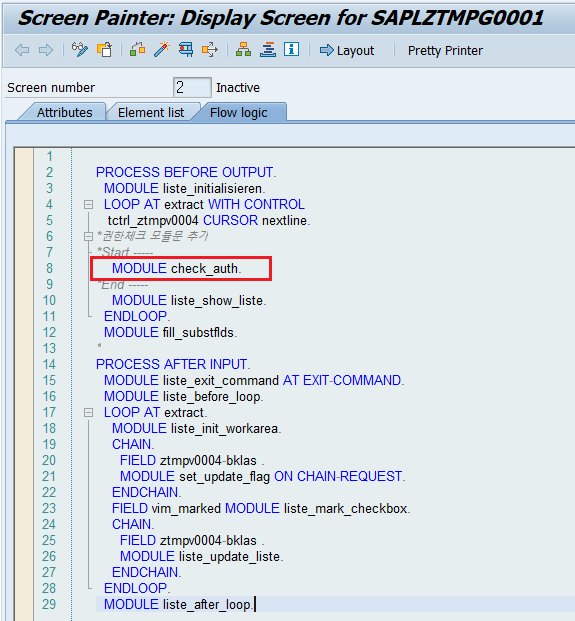Viewport: 575px width, 621px height.
Task: Click the MODULE check_auth statement
Action: tap(177, 269)
